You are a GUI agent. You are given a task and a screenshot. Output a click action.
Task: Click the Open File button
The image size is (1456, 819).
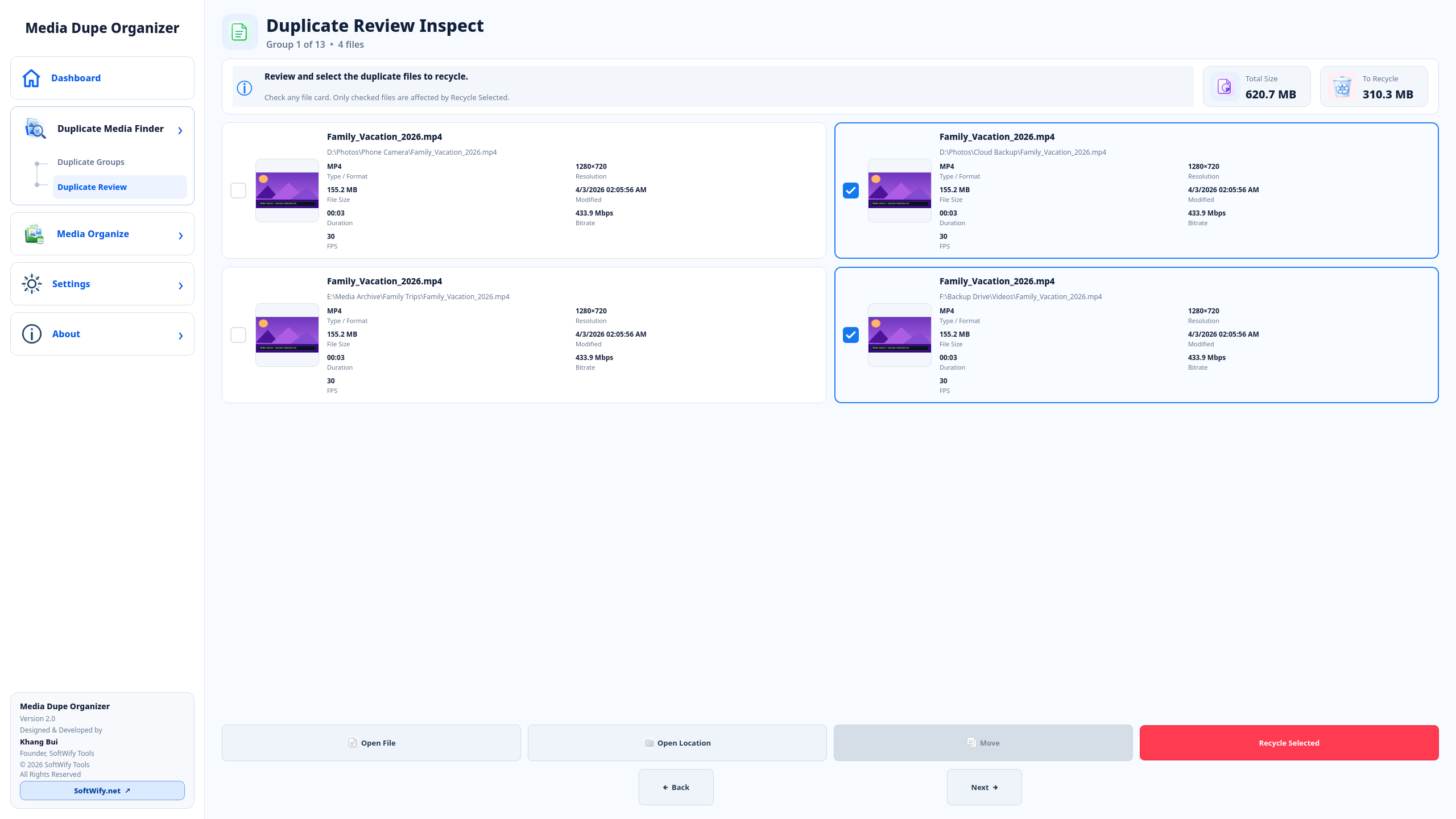coord(371,743)
